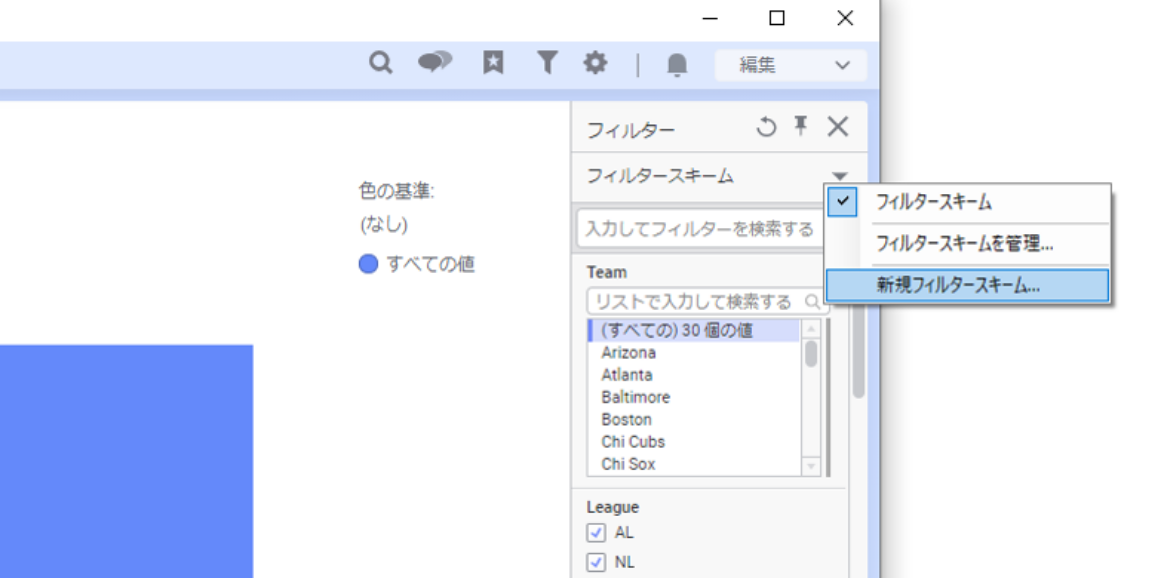The height and width of the screenshot is (578, 1158).
Task: Click Team list scrollbar thumb
Action: click(811, 354)
